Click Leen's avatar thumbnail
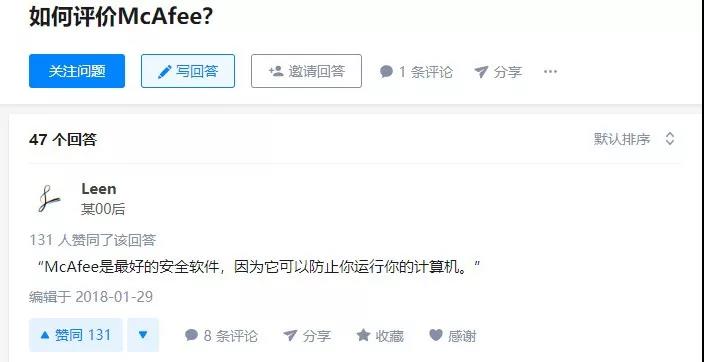The height and width of the screenshot is (362, 704). pos(49,199)
